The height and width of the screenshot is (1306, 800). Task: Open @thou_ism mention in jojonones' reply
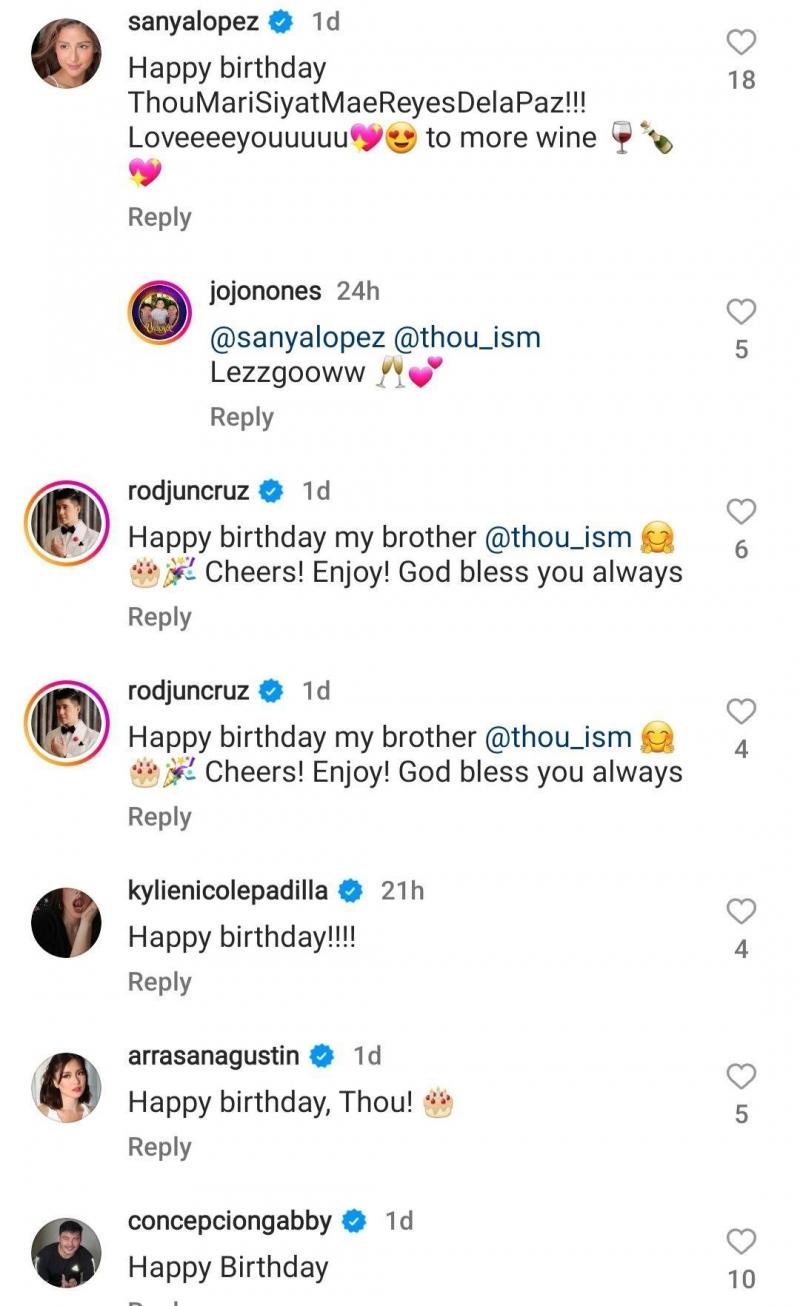click(468, 338)
